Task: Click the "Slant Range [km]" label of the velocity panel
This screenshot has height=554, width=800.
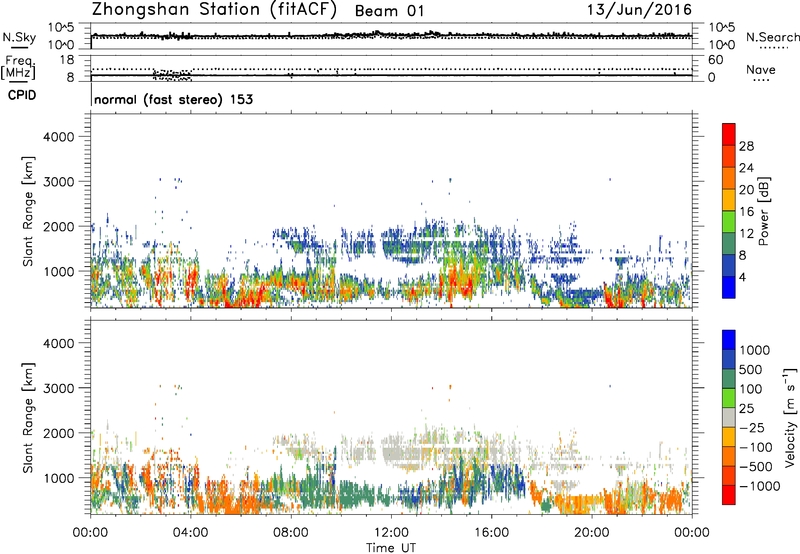Action: (x=28, y=417)
